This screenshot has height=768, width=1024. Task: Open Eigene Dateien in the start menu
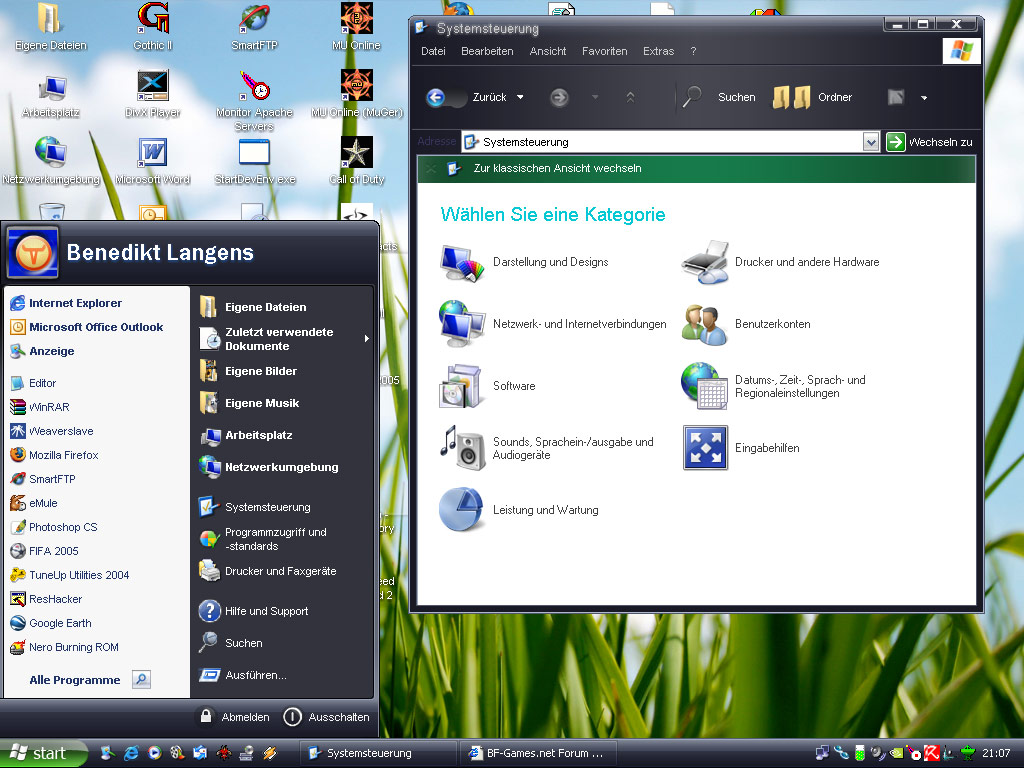[253, 306]
